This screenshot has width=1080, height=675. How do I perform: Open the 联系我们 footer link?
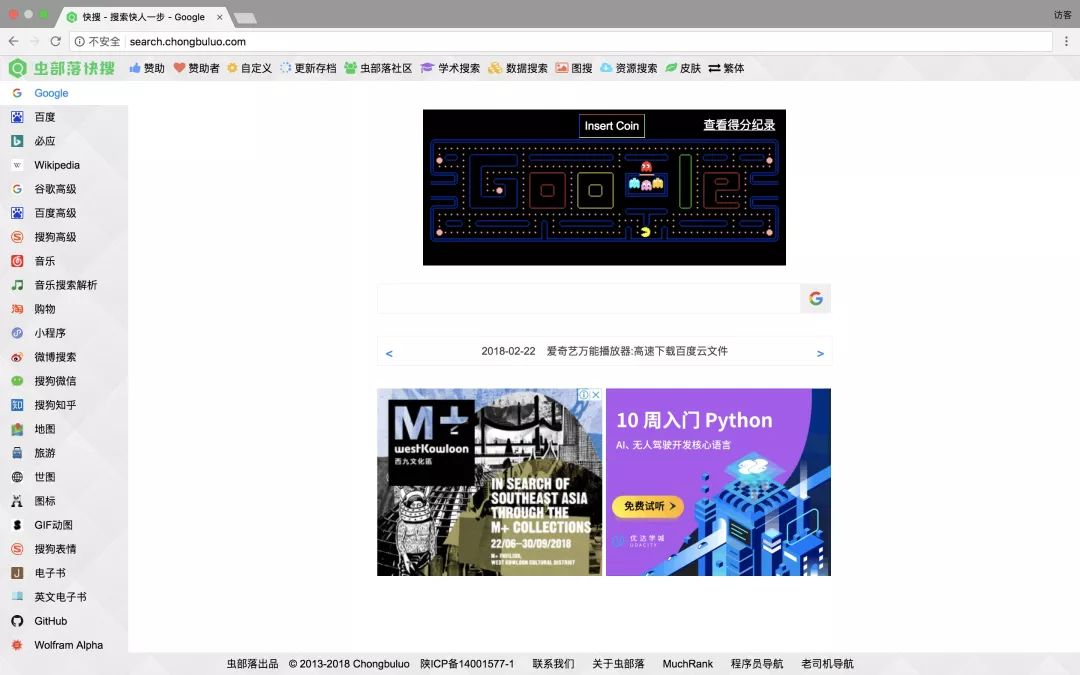pyautogui.click(x=553, y=664)
